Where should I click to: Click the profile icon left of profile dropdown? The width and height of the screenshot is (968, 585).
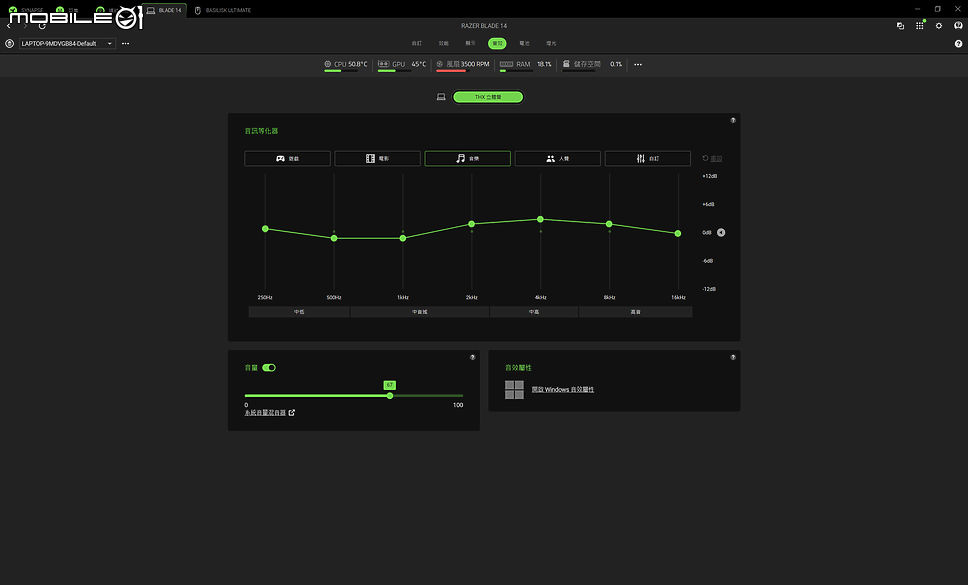pyautogui.click(x=9, y=44)
